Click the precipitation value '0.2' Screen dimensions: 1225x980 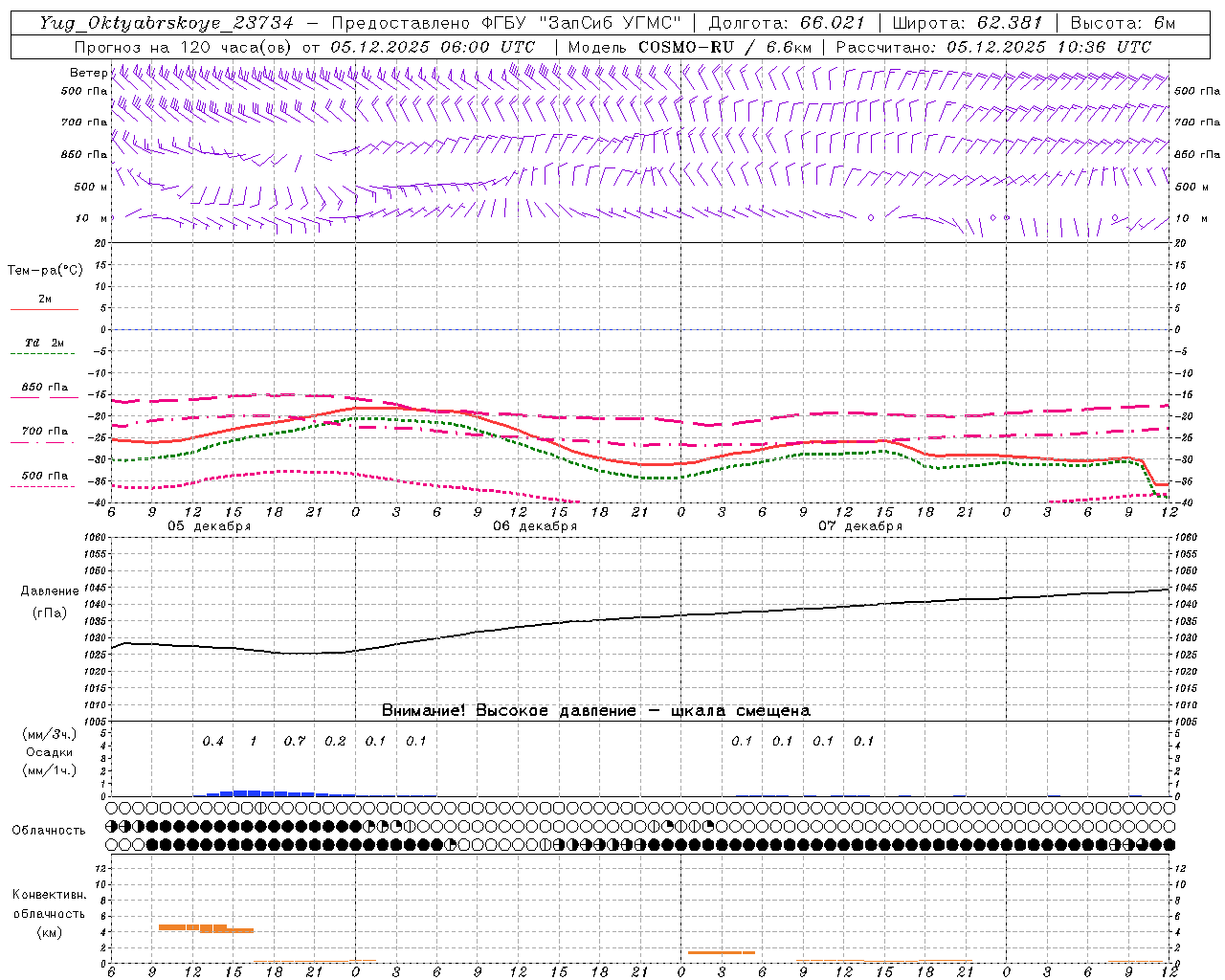[335, 741]
